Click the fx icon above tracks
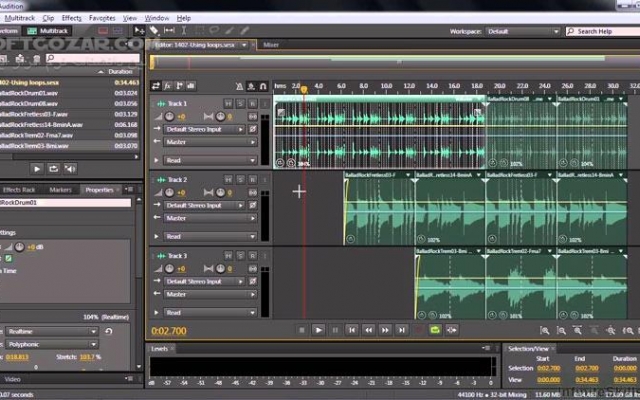 tap(167, 86)
